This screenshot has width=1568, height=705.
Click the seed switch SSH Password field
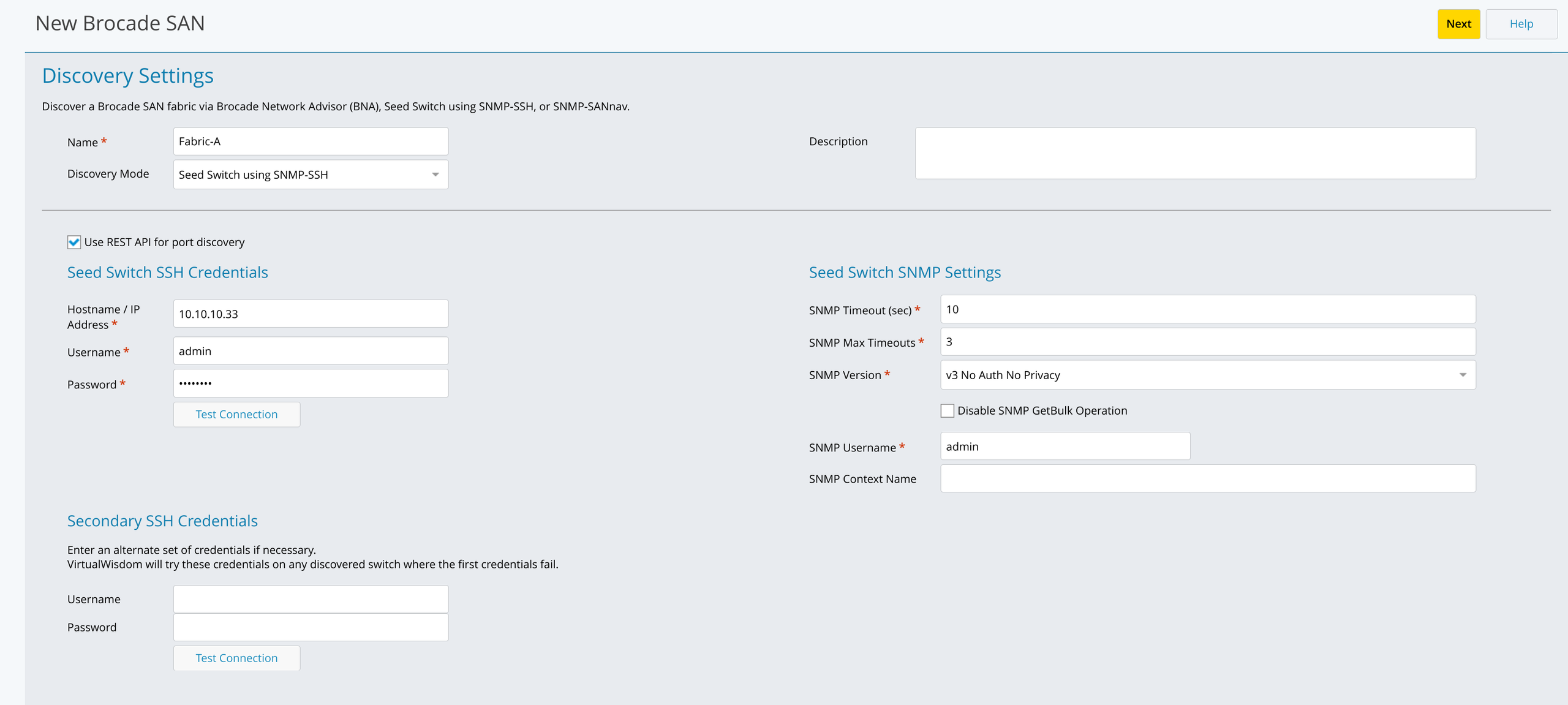[x=311, y=383]
